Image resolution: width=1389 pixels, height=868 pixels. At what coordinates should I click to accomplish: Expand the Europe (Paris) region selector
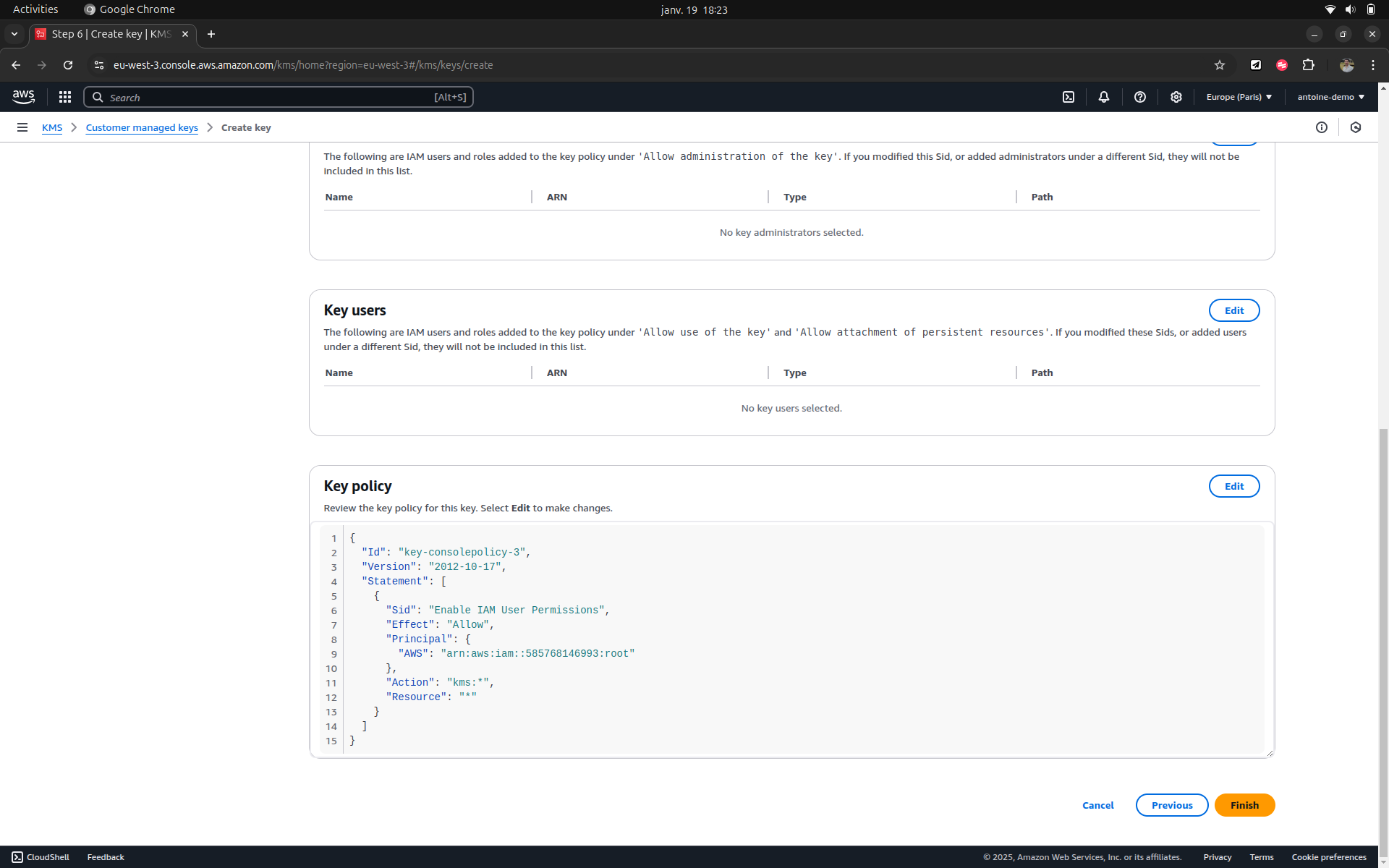[1239, 97]
